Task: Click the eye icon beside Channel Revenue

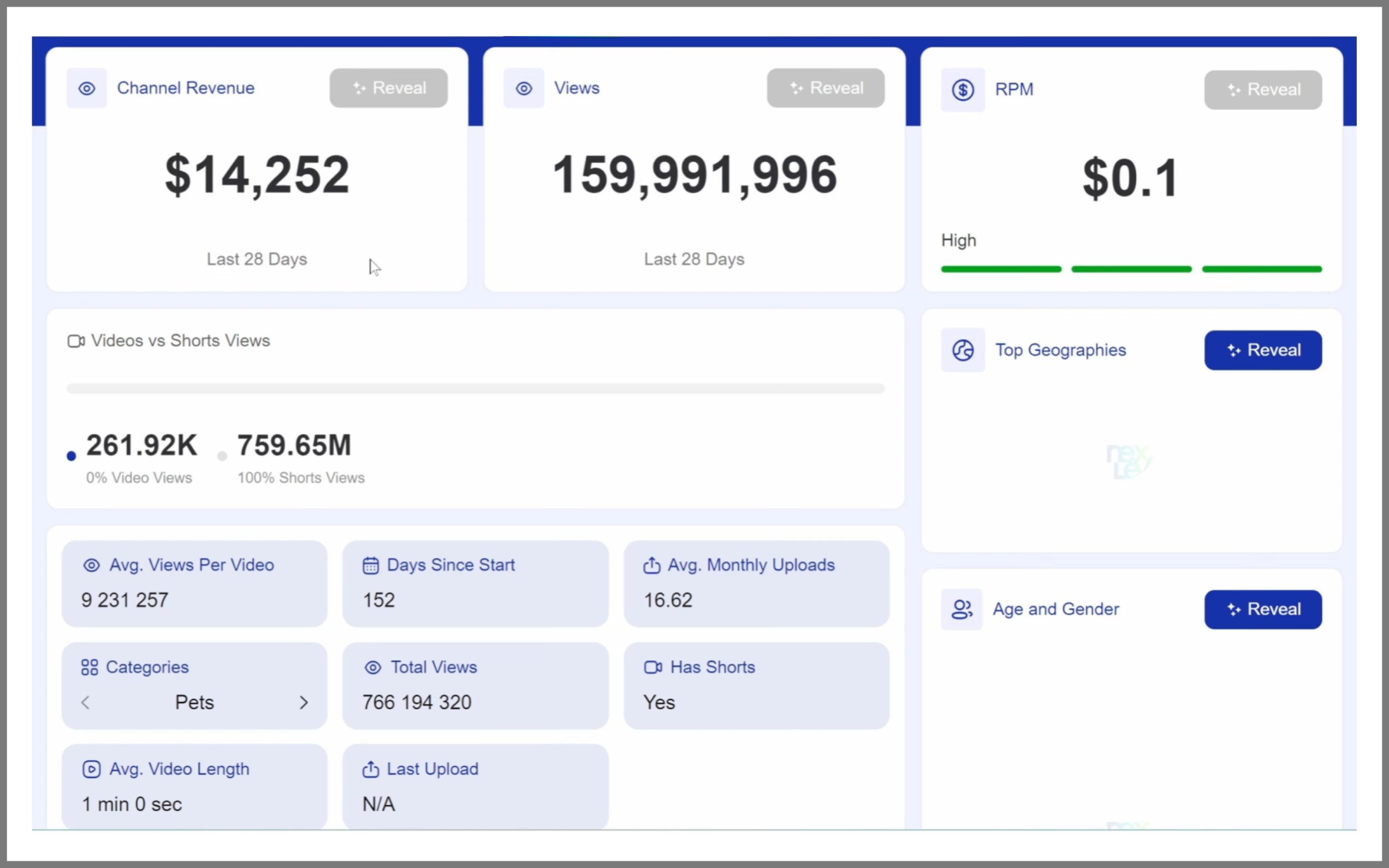Action: coord(87,88)
